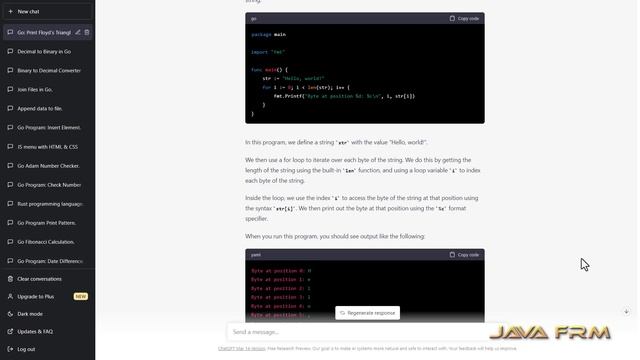Open the Append data to file chat

click(x=48, y=109)
